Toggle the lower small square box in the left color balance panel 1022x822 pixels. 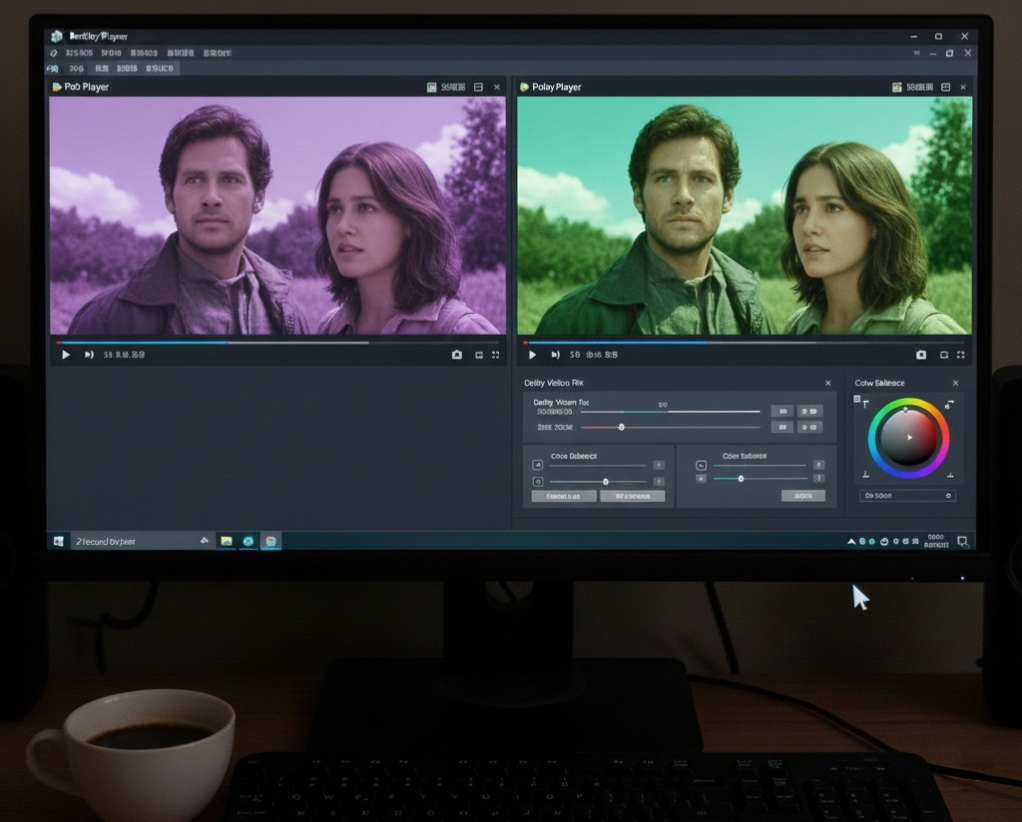point(538,482)
